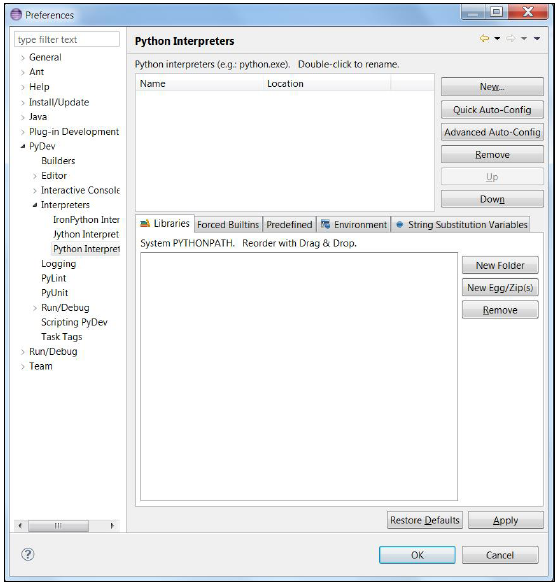Click the New Folder button
Viewport: 558px width, 587px height.
500,265
